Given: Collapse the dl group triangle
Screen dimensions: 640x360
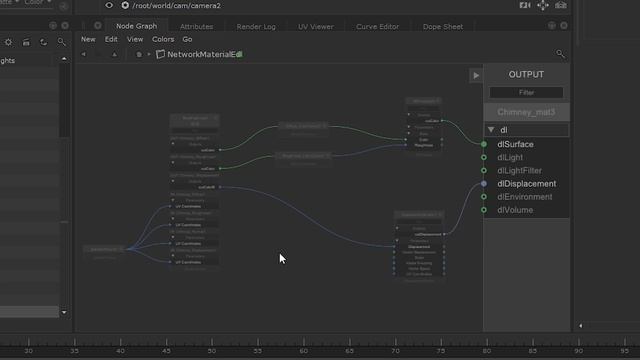Looking at the screenshot, I should (x=491, y=129).
